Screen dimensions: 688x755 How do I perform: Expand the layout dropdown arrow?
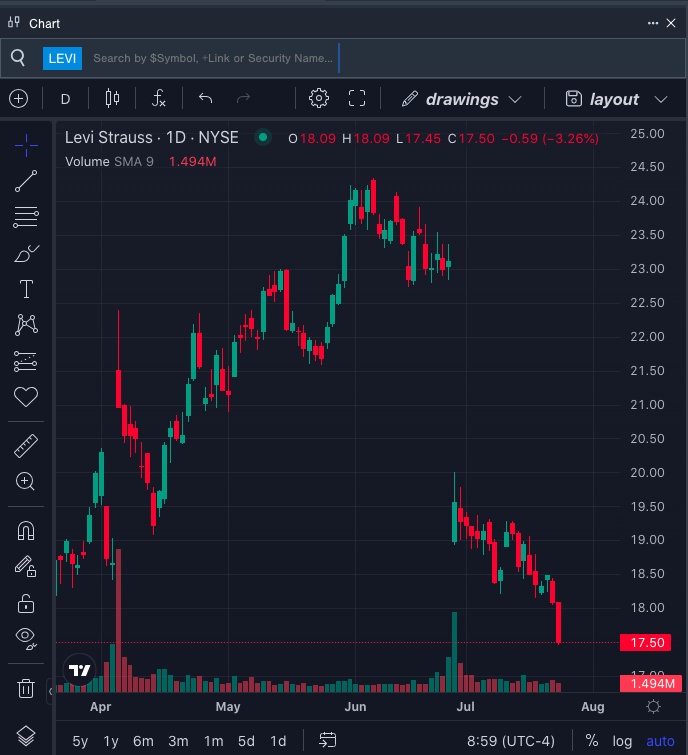click(662, 100)
